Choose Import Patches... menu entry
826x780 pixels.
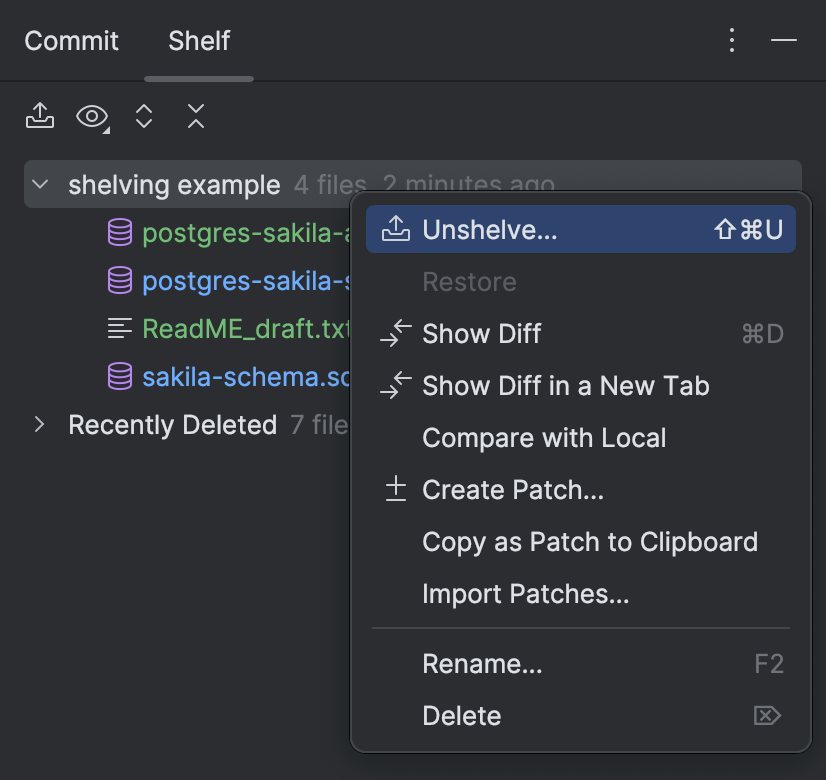coord(581,594)
